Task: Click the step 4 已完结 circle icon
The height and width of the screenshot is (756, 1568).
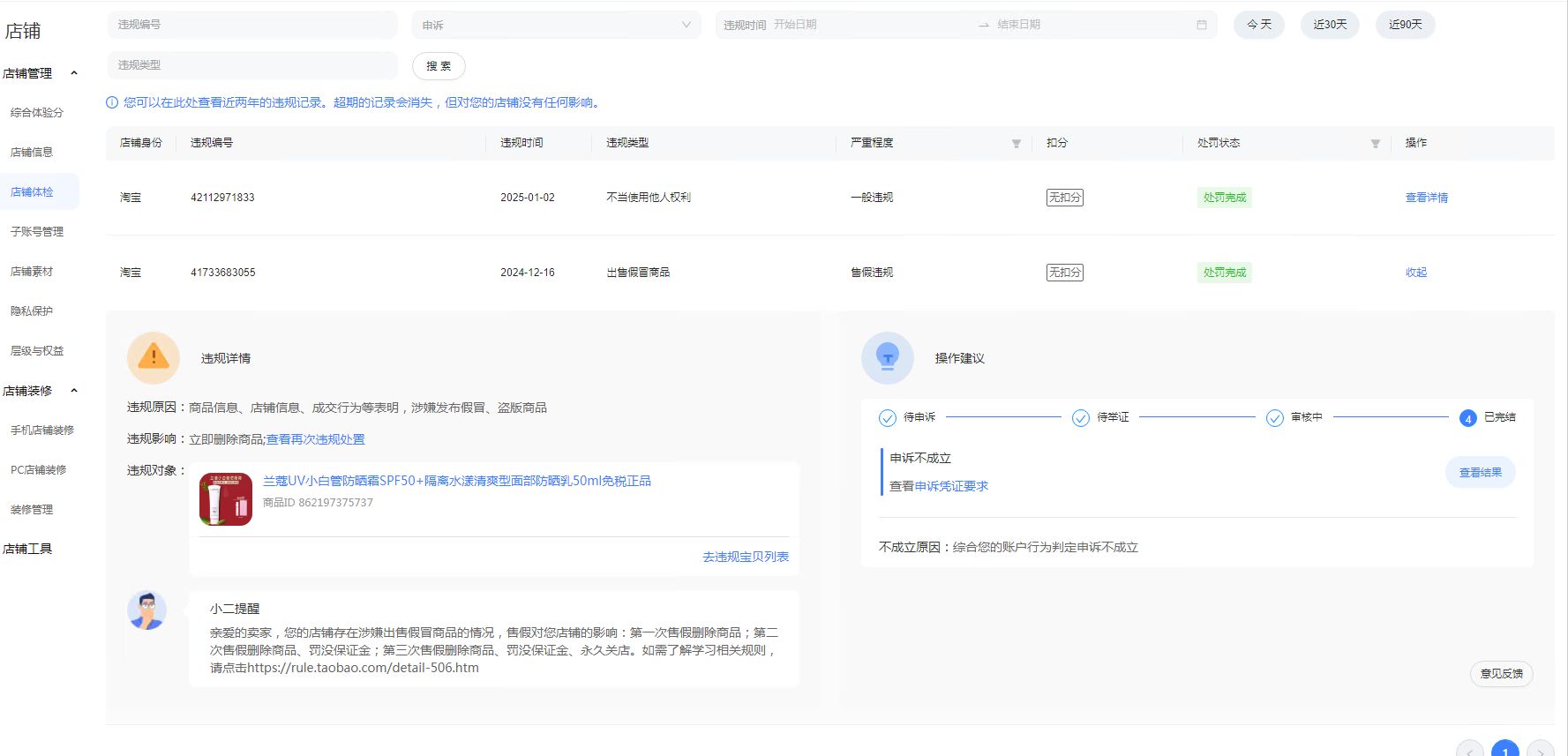Action: (x=1468, y=418)
